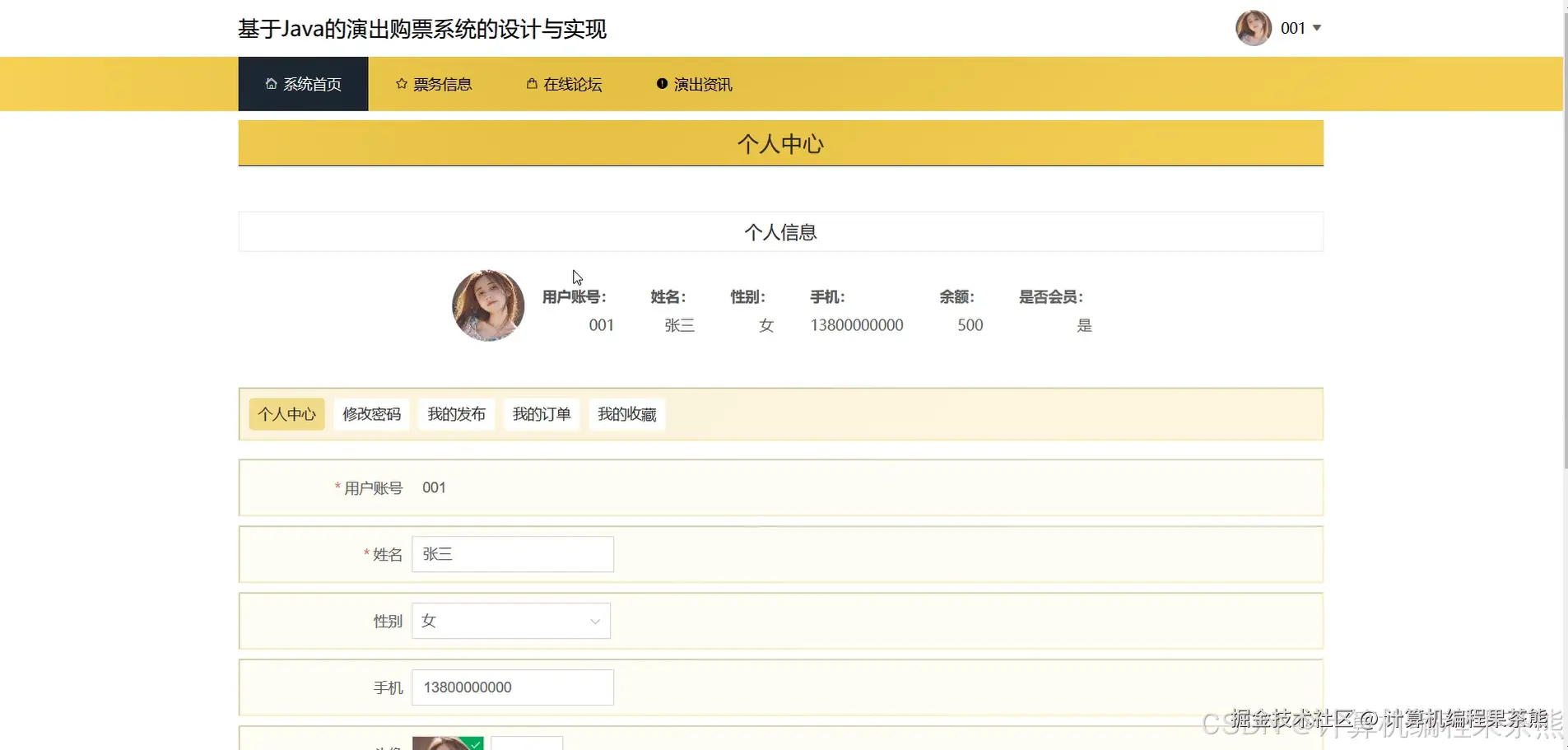Navigate to 在线论坛 in the navigation bar

click(x=572, y=83)
